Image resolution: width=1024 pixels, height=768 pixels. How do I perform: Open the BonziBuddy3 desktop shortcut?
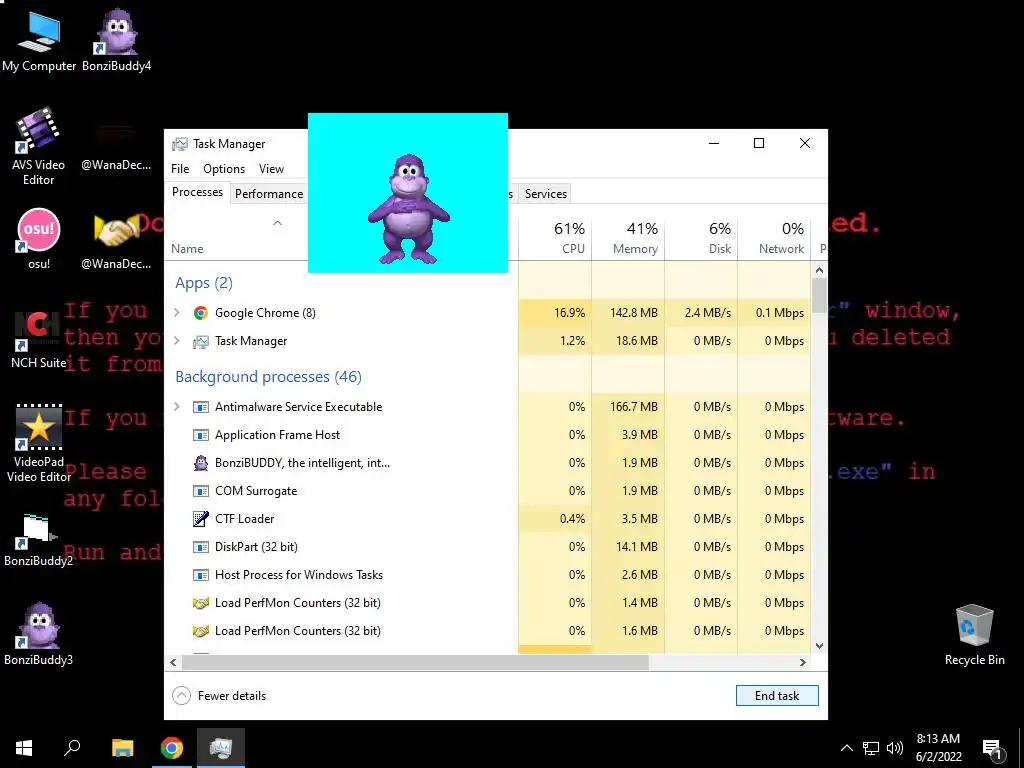[x=39, y=633]
